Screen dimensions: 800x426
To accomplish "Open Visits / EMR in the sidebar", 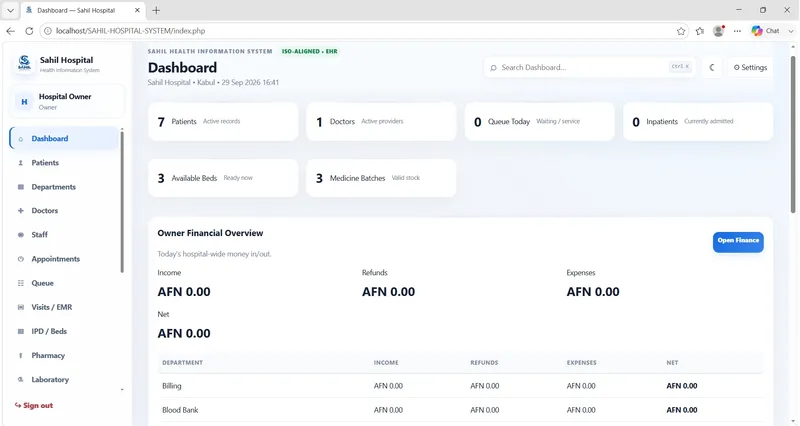I will tap(65, 307).
